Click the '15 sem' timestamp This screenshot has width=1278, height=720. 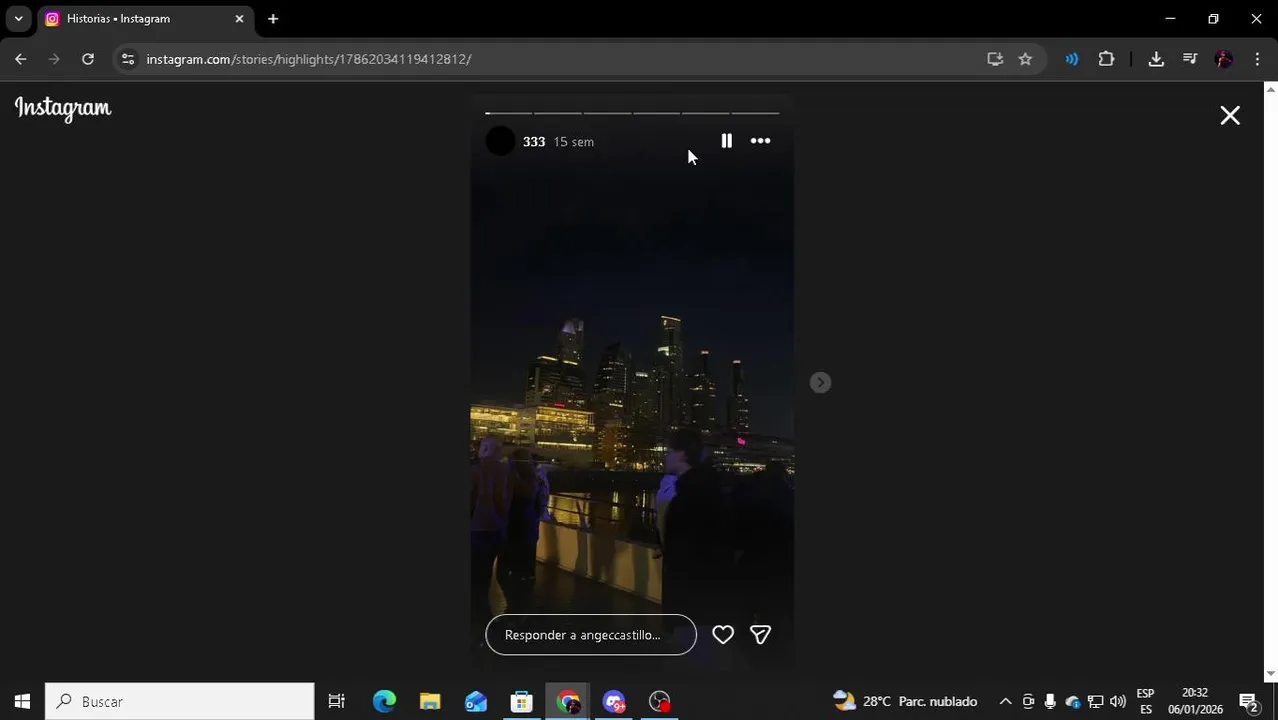(574, 142)
